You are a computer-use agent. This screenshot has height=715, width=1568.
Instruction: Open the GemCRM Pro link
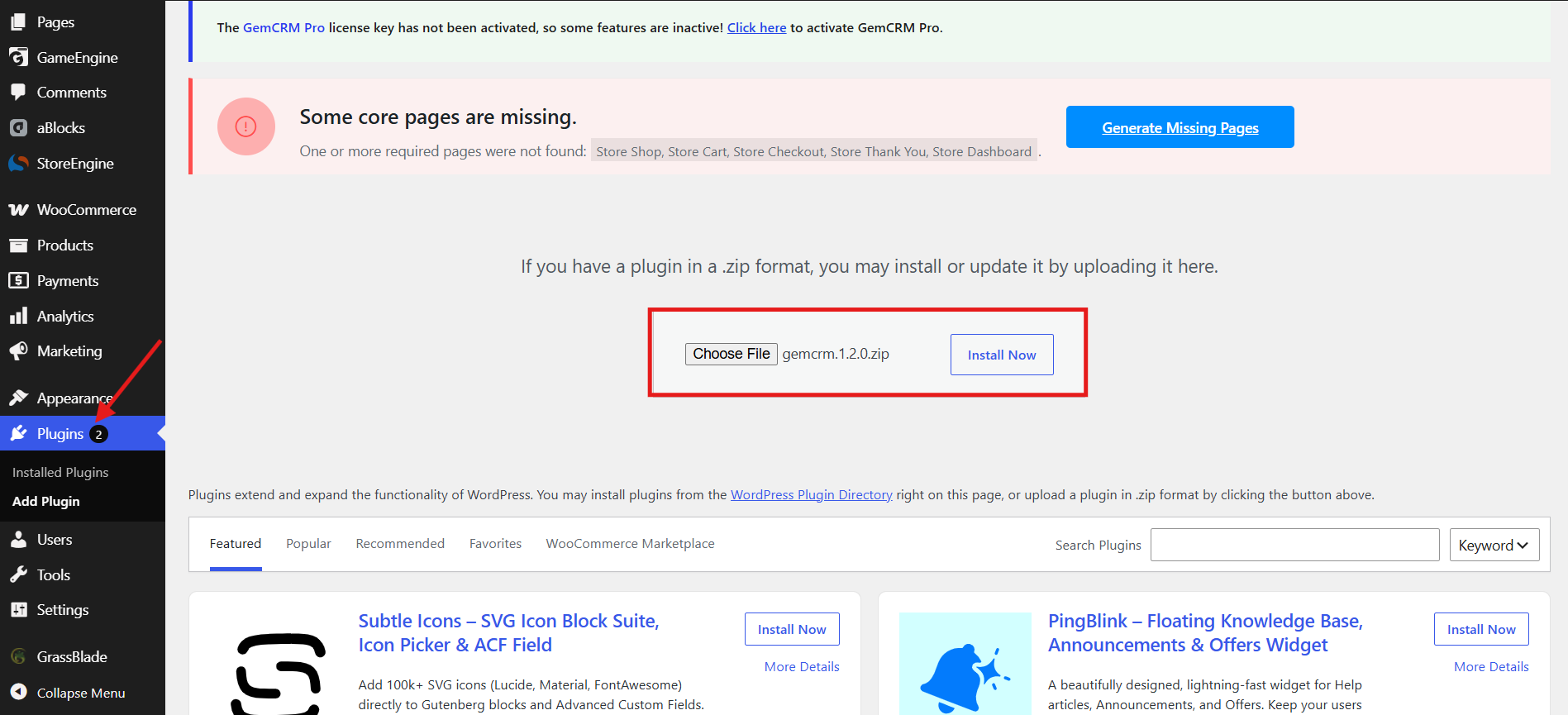(284, 28)
